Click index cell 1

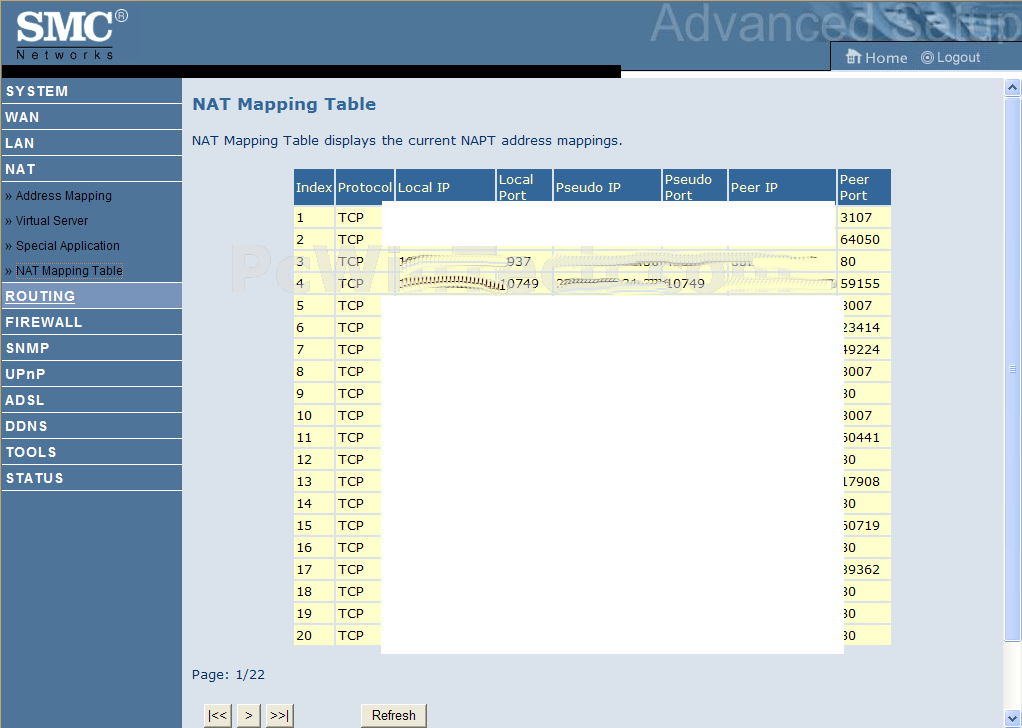pos(314,218)
